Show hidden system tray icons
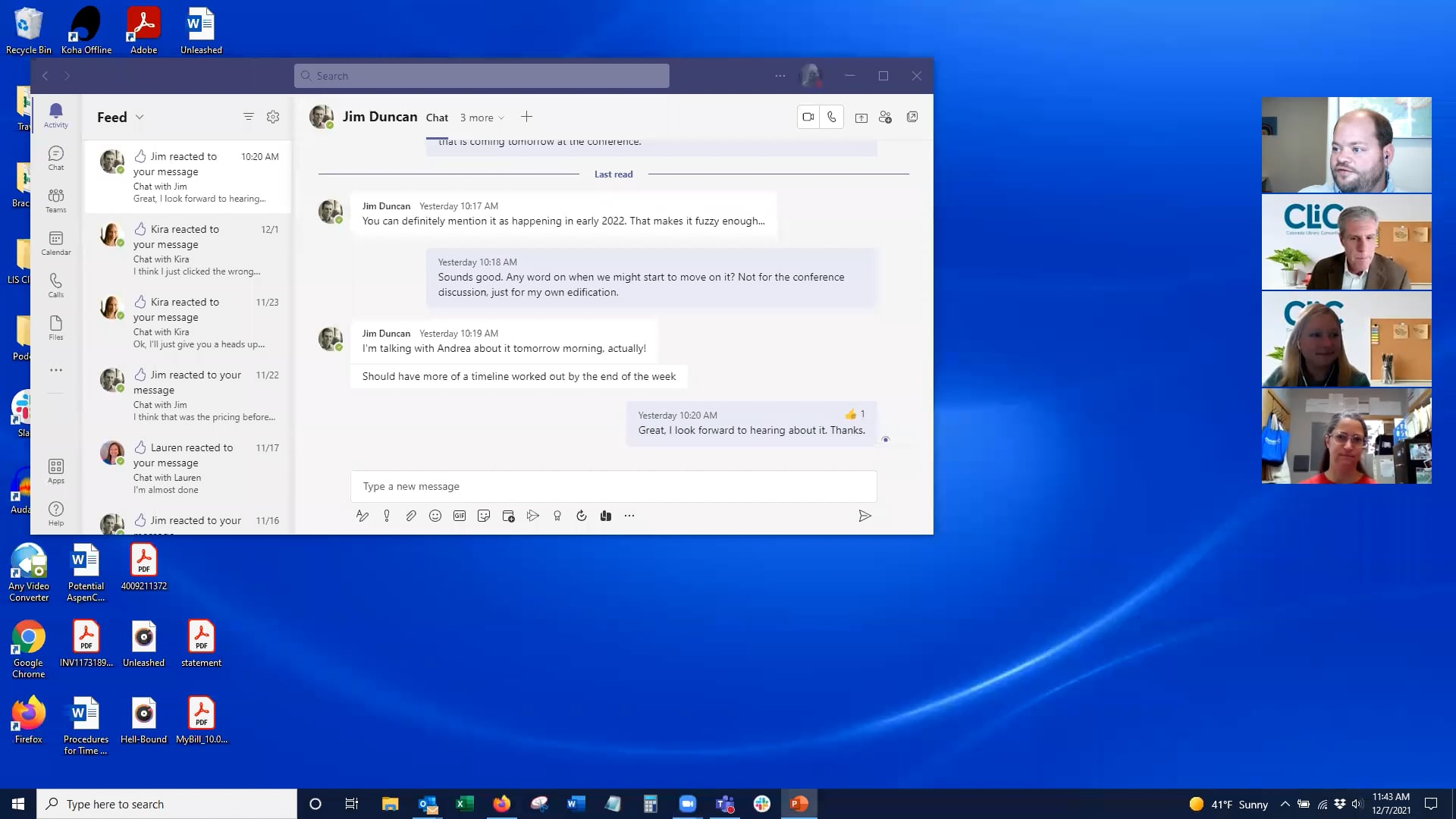 tap(1285, 804)
